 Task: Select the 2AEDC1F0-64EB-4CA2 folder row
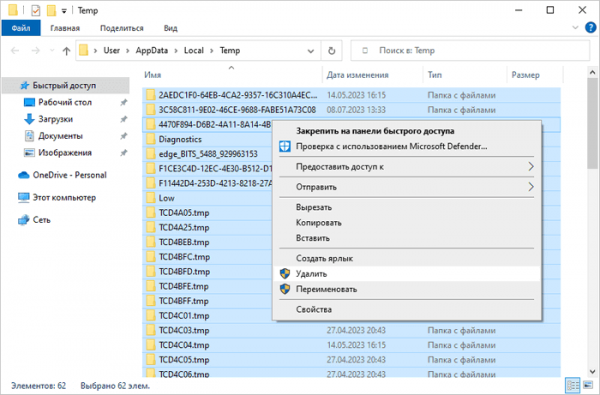point(351,95)
